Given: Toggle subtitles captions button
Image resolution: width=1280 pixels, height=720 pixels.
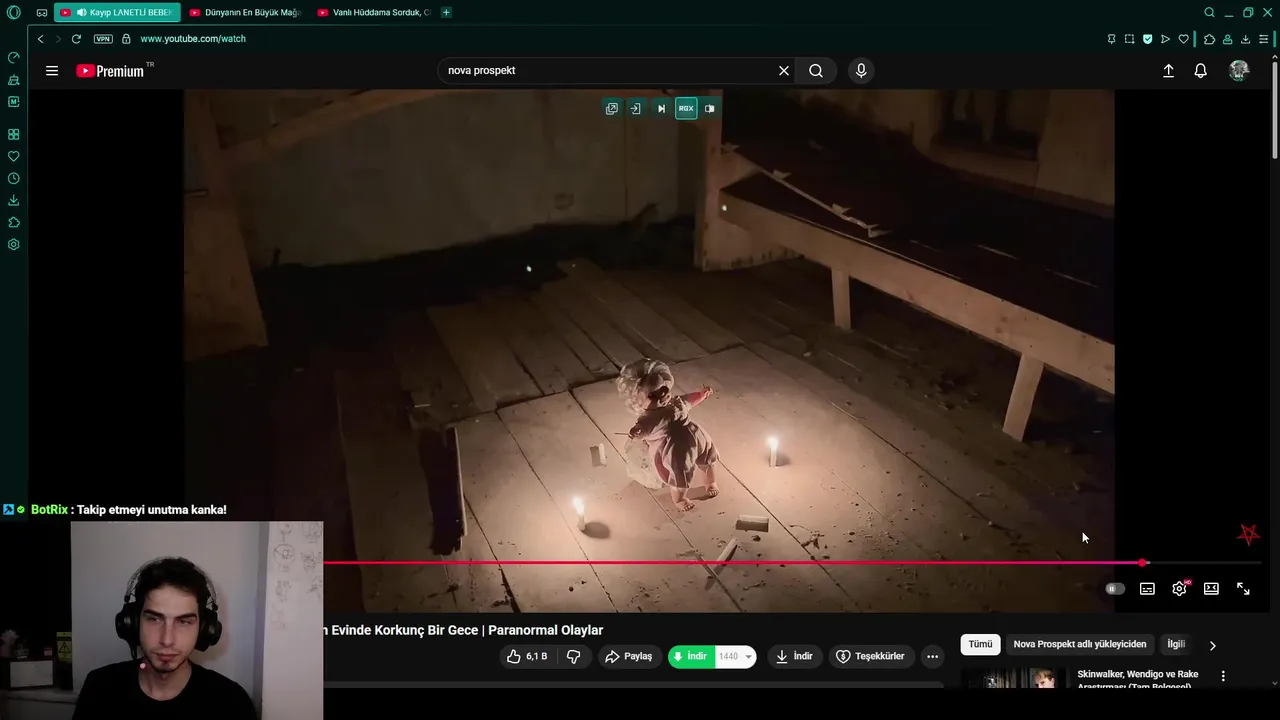Looking at the screenshot, I should (x=1147, y=589).
